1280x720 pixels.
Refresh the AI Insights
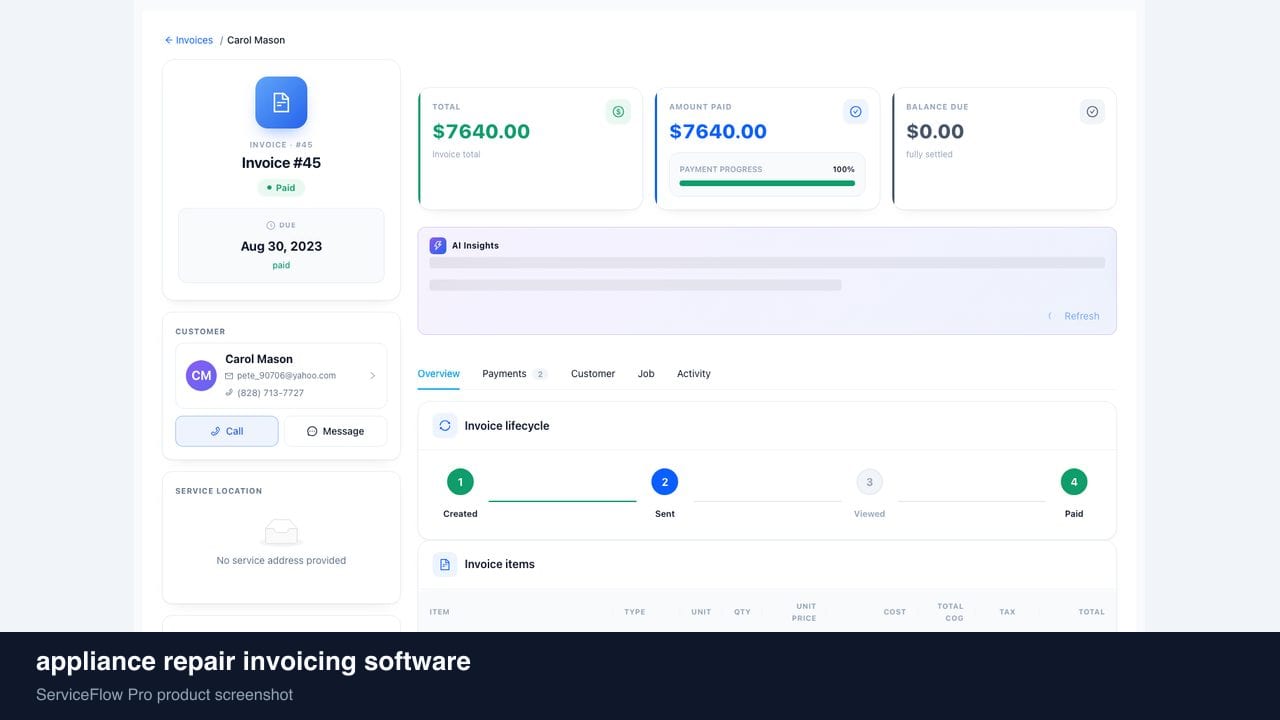tap(1073, 316)
